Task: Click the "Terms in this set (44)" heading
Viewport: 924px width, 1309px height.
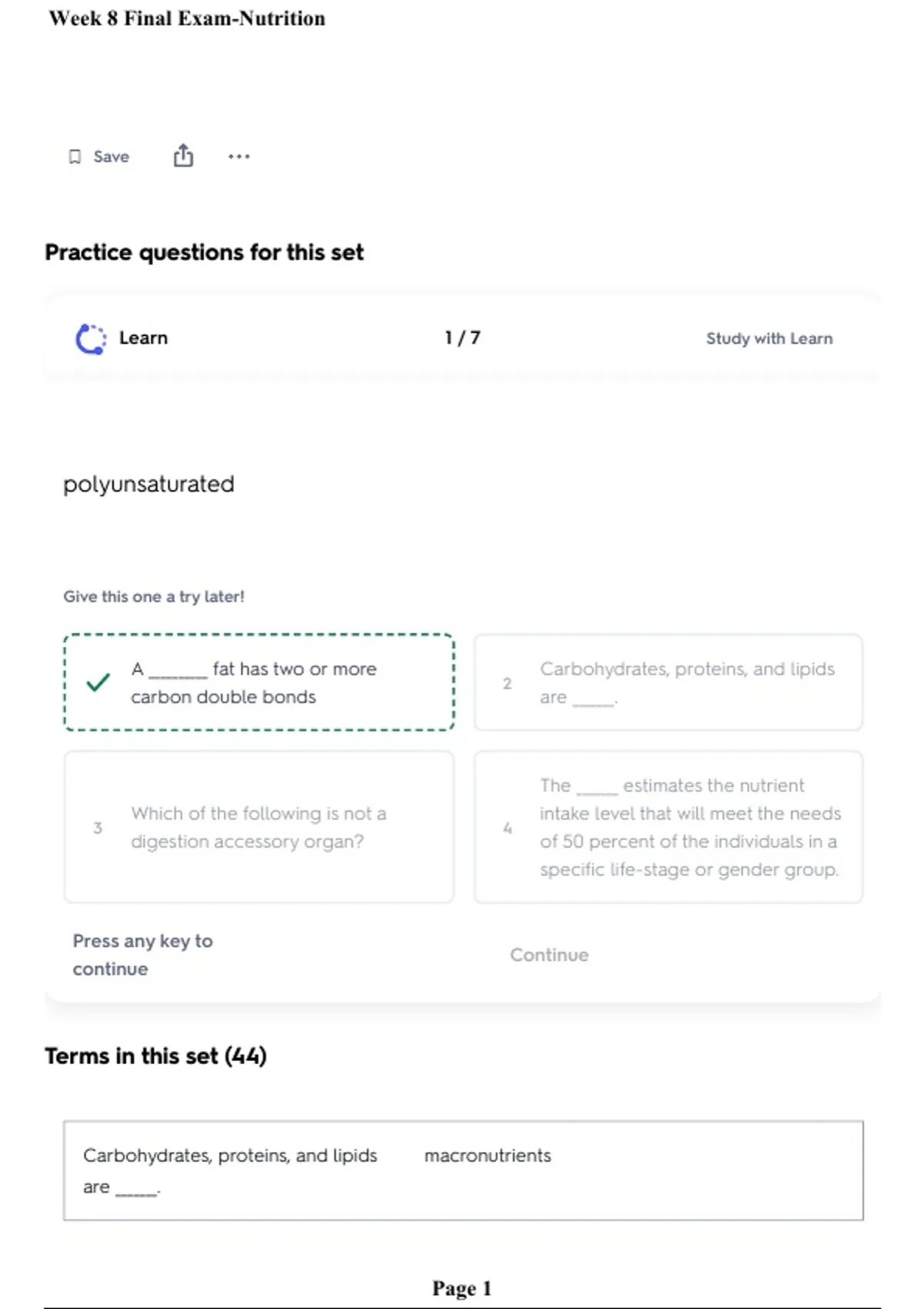Action: pyautogui.click(x=156, y=1056)
